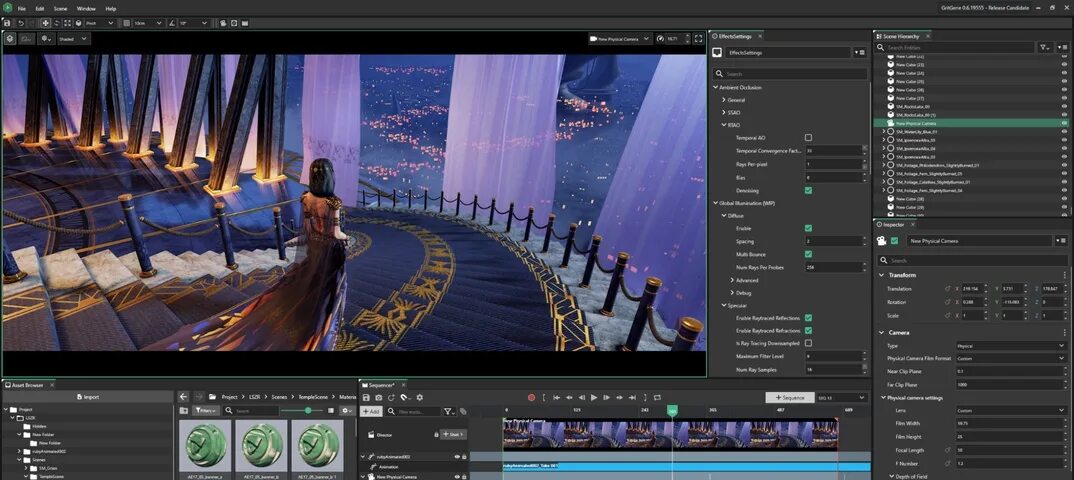Toggle viewport fullscreen mode
Viewport: 1074px width, 480px height.
tap(698, 39)
